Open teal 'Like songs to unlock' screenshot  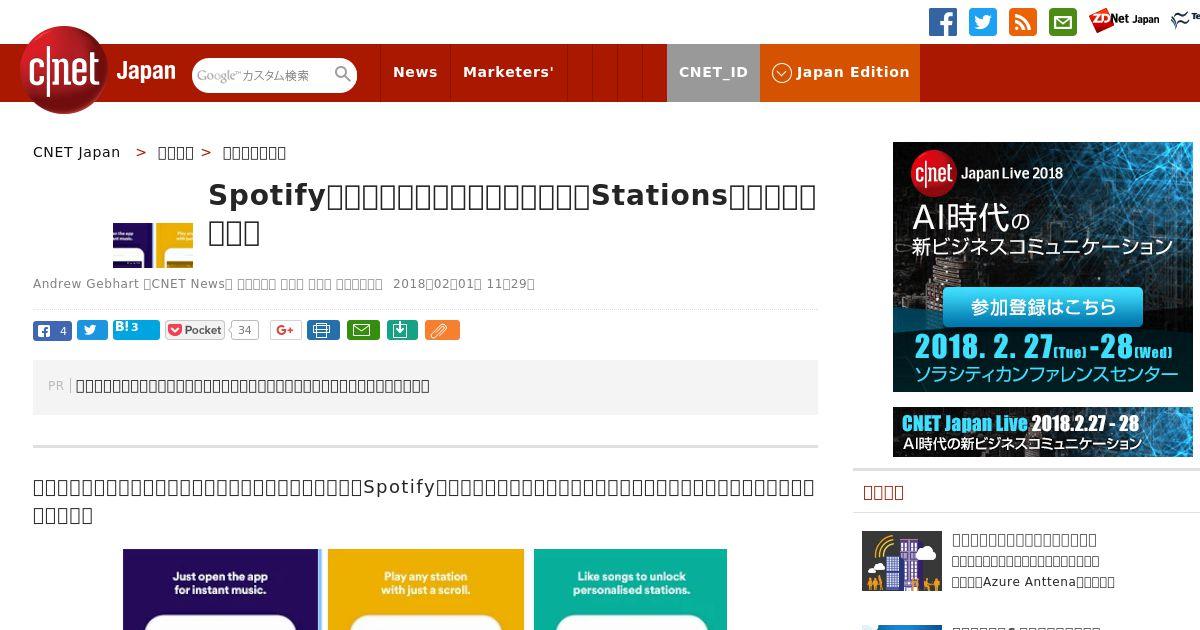[x=631, y=589]
